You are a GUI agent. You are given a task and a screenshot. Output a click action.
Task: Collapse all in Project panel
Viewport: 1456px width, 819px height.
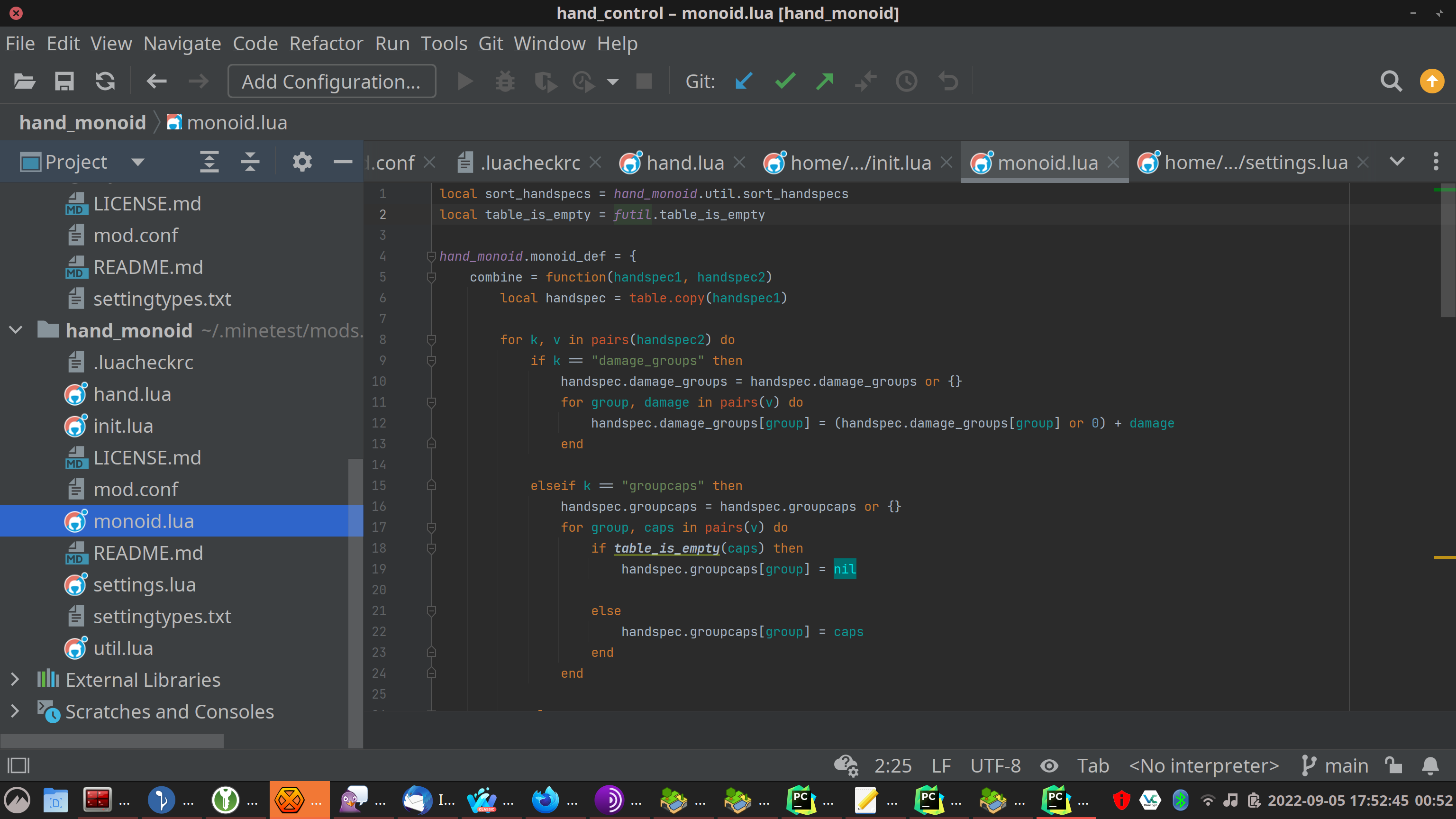pyautogui.click(x=250, y=162)
